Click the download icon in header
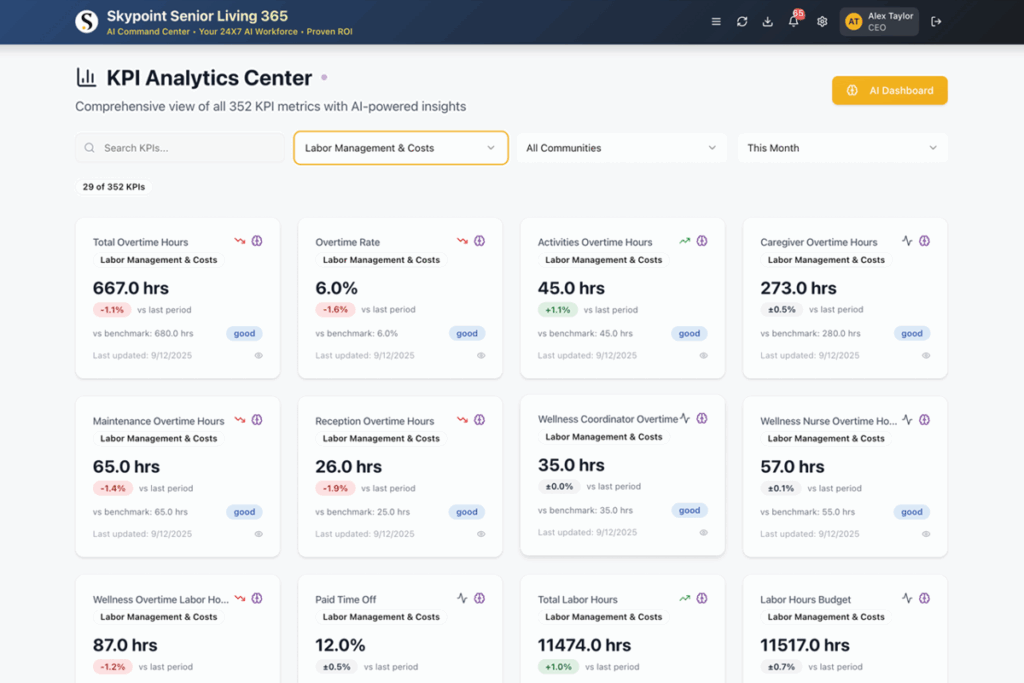Image resolution: width=1024 pixels, height=683 pixels. coord(767,22)
